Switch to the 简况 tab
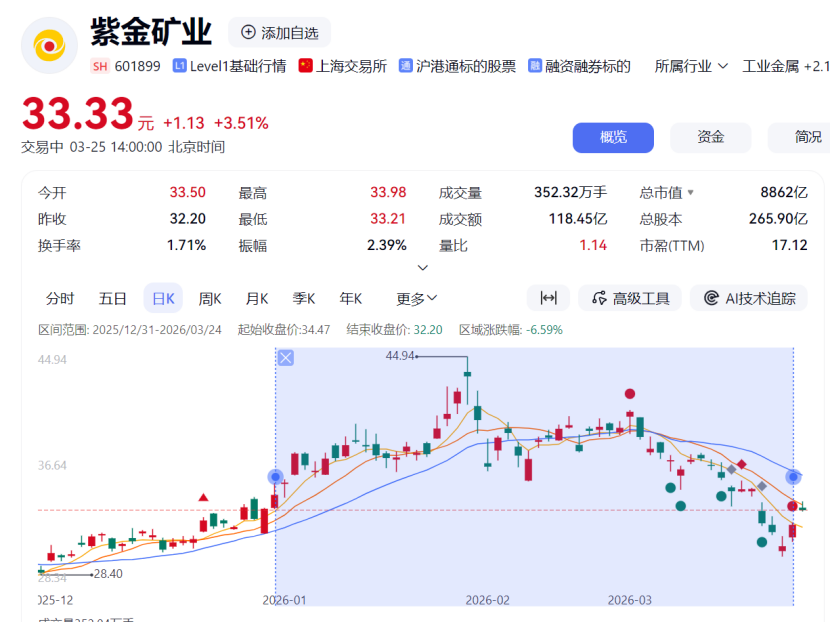This screenshot has width=830, height=622. (799, 138)
